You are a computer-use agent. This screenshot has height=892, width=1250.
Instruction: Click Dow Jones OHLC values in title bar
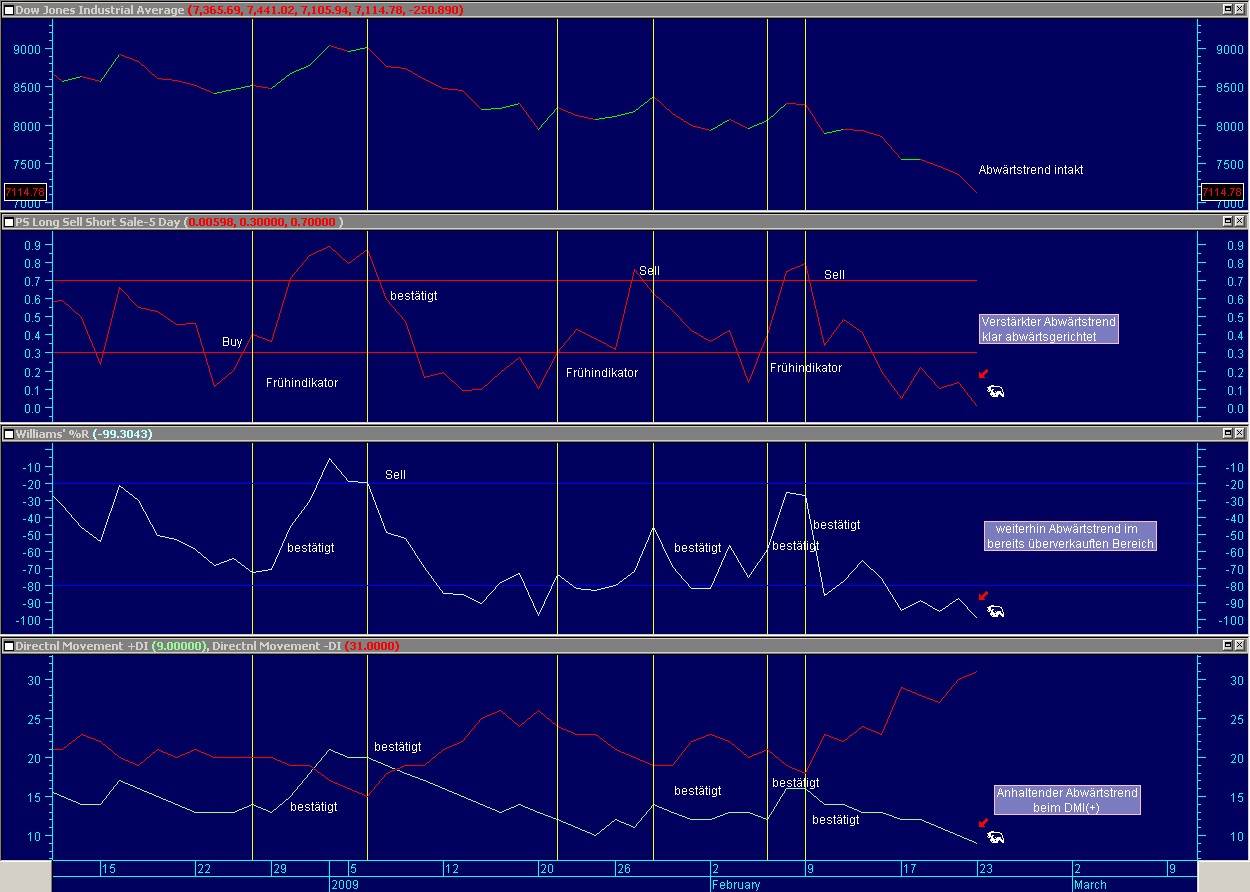click(x=325, y=9)
